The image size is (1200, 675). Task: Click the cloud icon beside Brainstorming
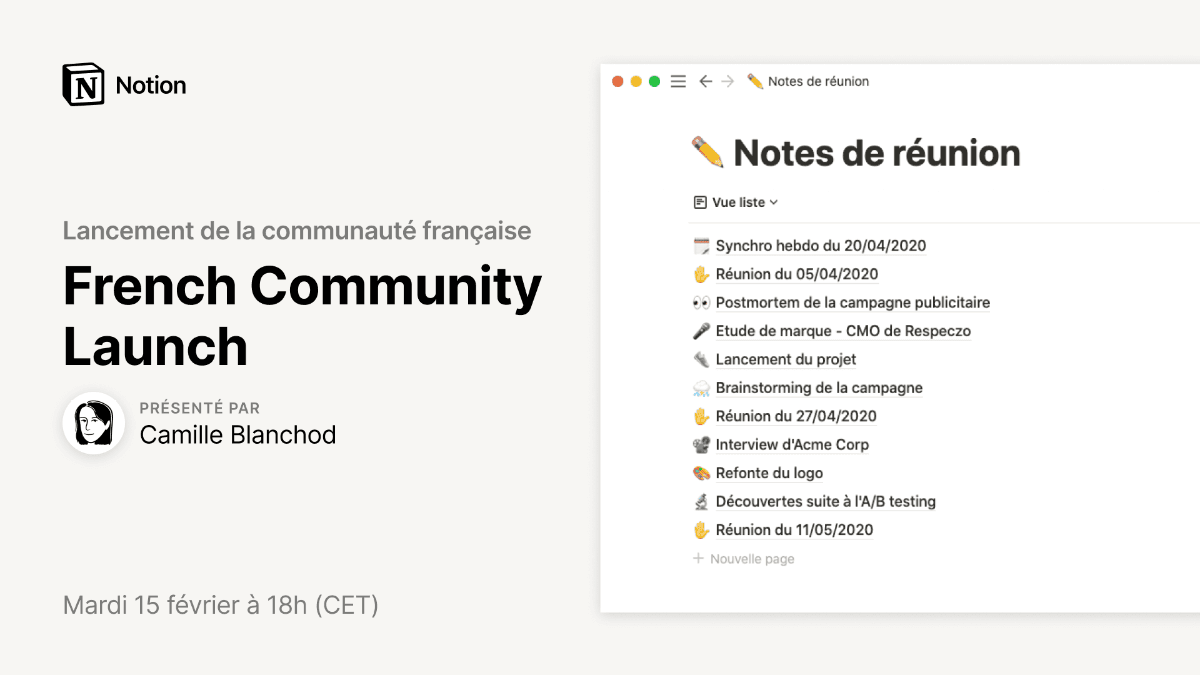701,388
